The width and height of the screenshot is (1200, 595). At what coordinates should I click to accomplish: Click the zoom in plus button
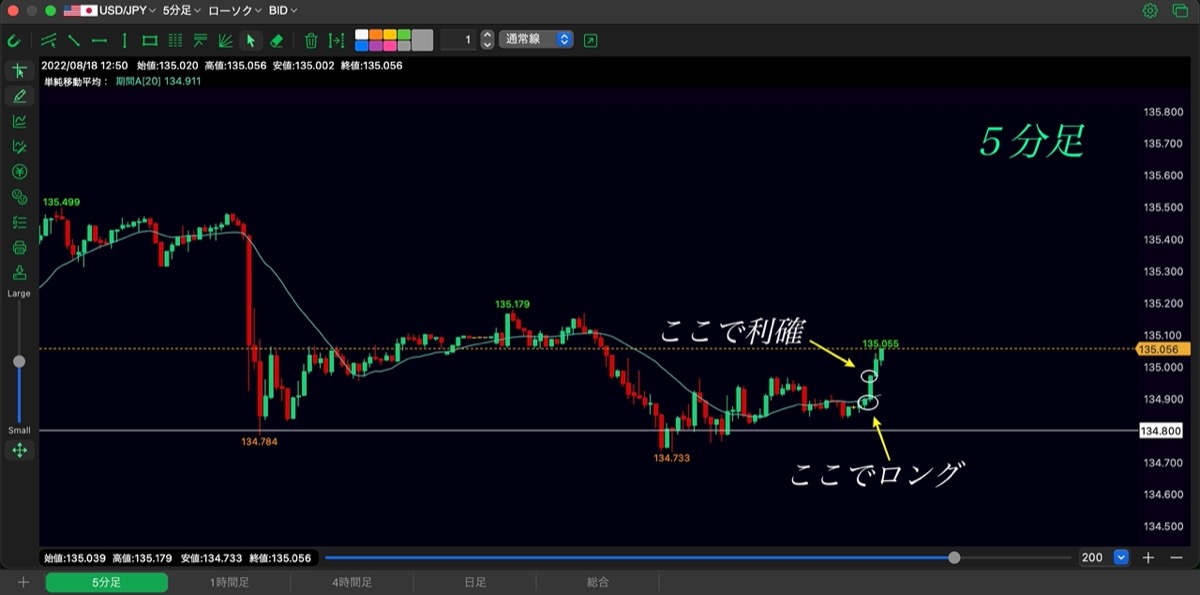(x=1149, y=557)
